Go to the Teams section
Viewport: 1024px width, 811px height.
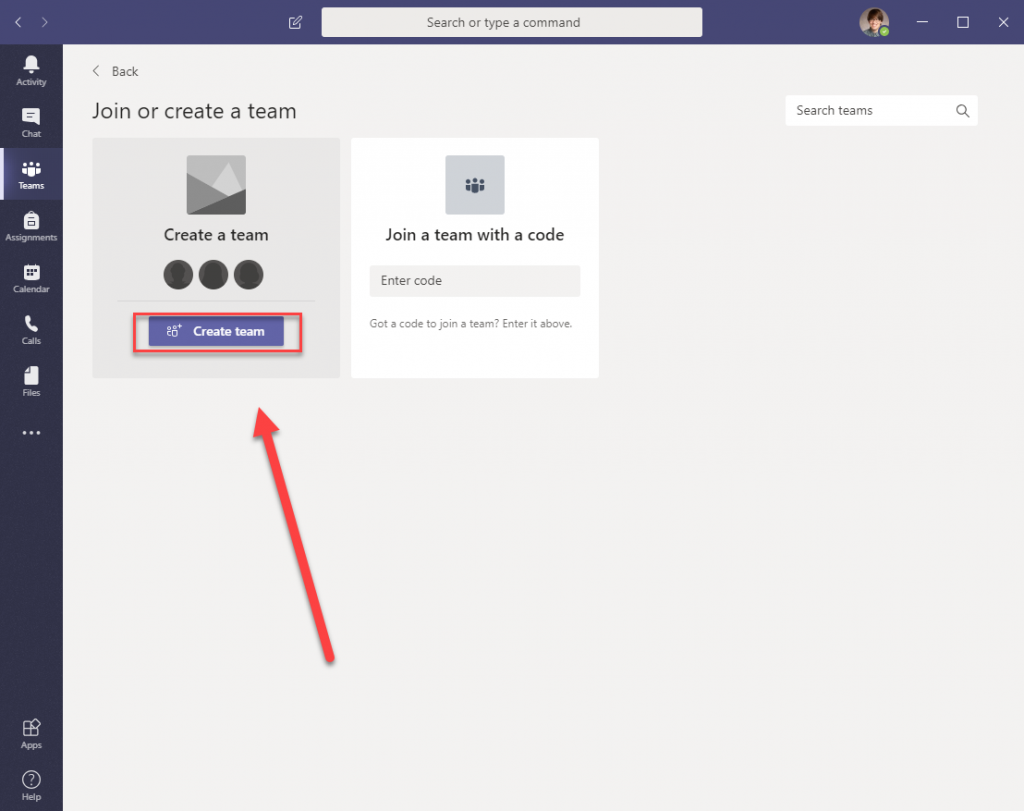31,174
